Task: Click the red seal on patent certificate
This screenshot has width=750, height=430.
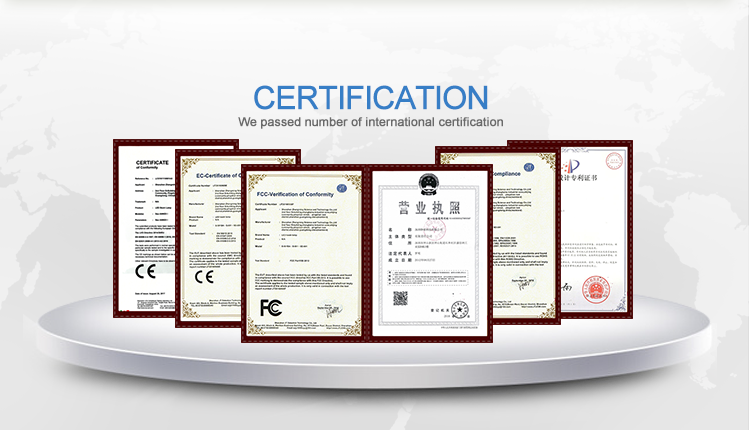Action: pyautogui.click(x=596, y=290)
